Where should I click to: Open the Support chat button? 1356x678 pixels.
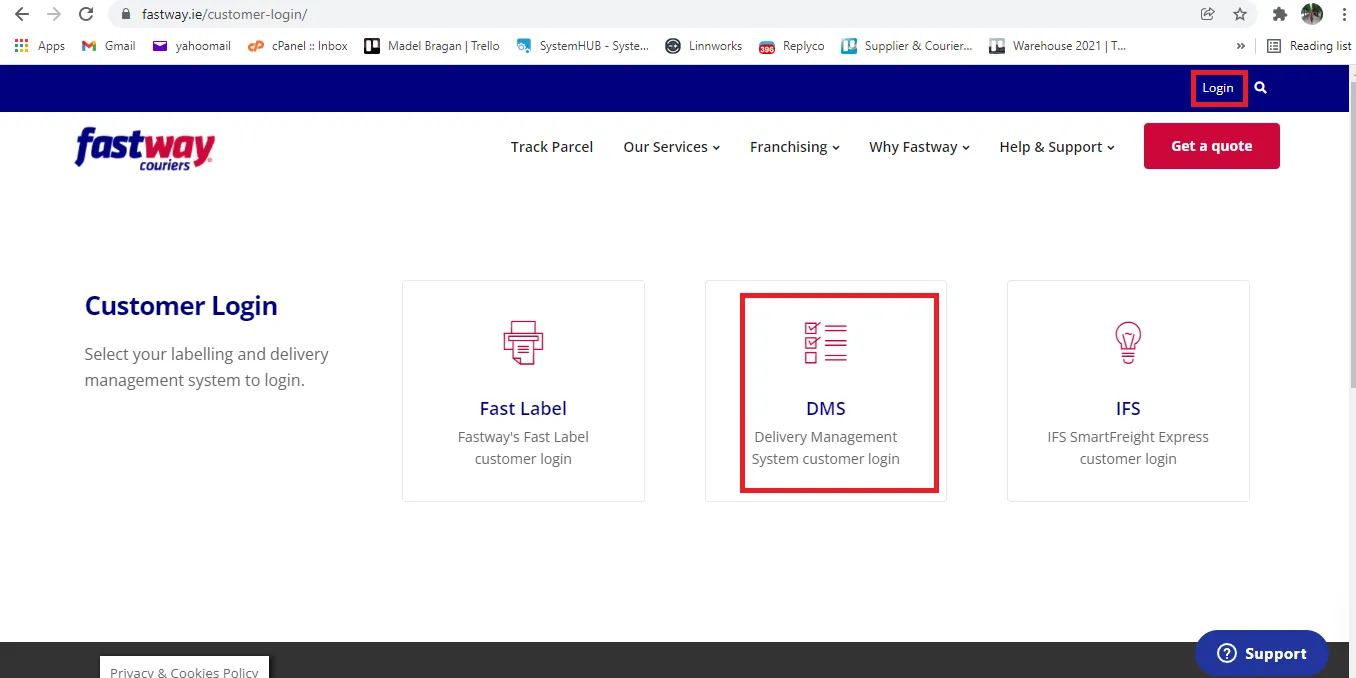coord(1262,653)
